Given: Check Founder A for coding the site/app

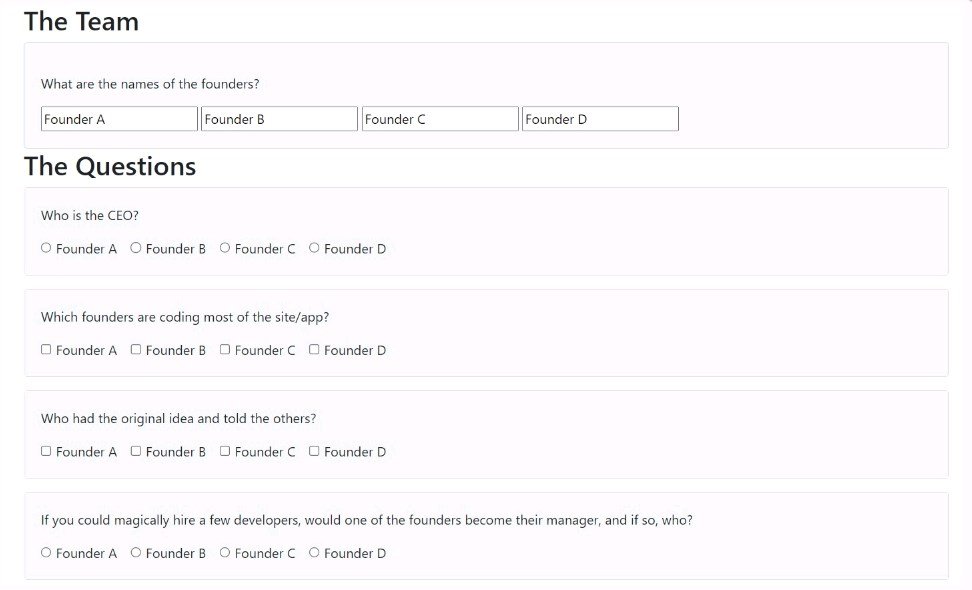Looking at the screenshot, I should pyautogui.click(x=46, y=350).
